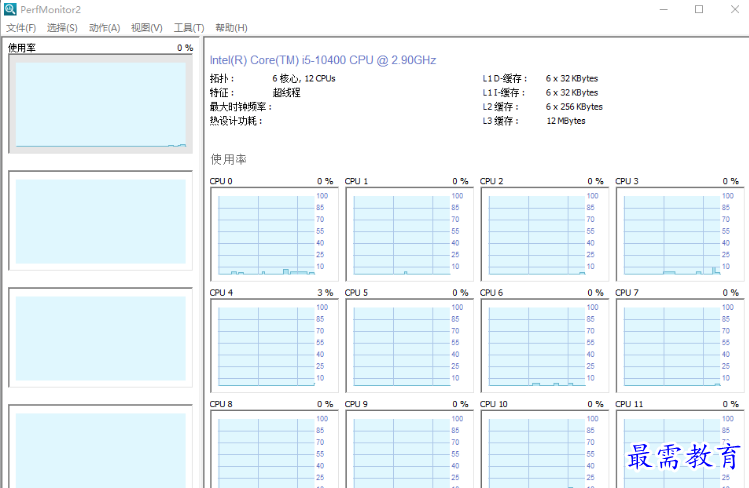The height and width of the screenshot is (488, 749).
Task: Click the Intel Core i5-10400 CPU title
Action: (323, 60)
